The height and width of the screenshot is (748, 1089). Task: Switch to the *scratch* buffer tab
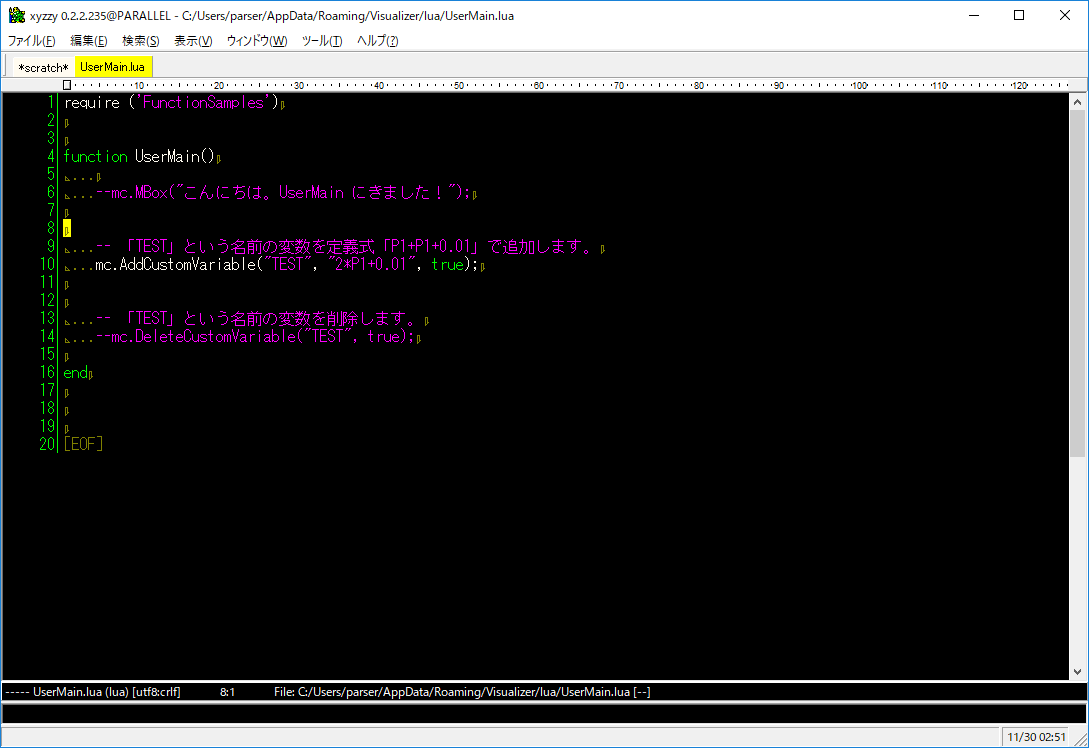(x=43, y=67)
